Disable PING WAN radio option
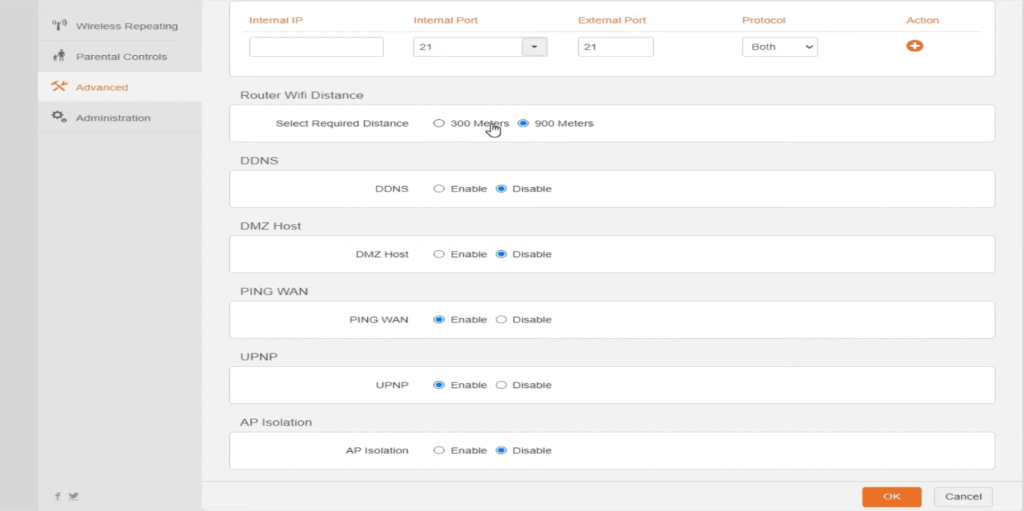 (x=501, y=320)
